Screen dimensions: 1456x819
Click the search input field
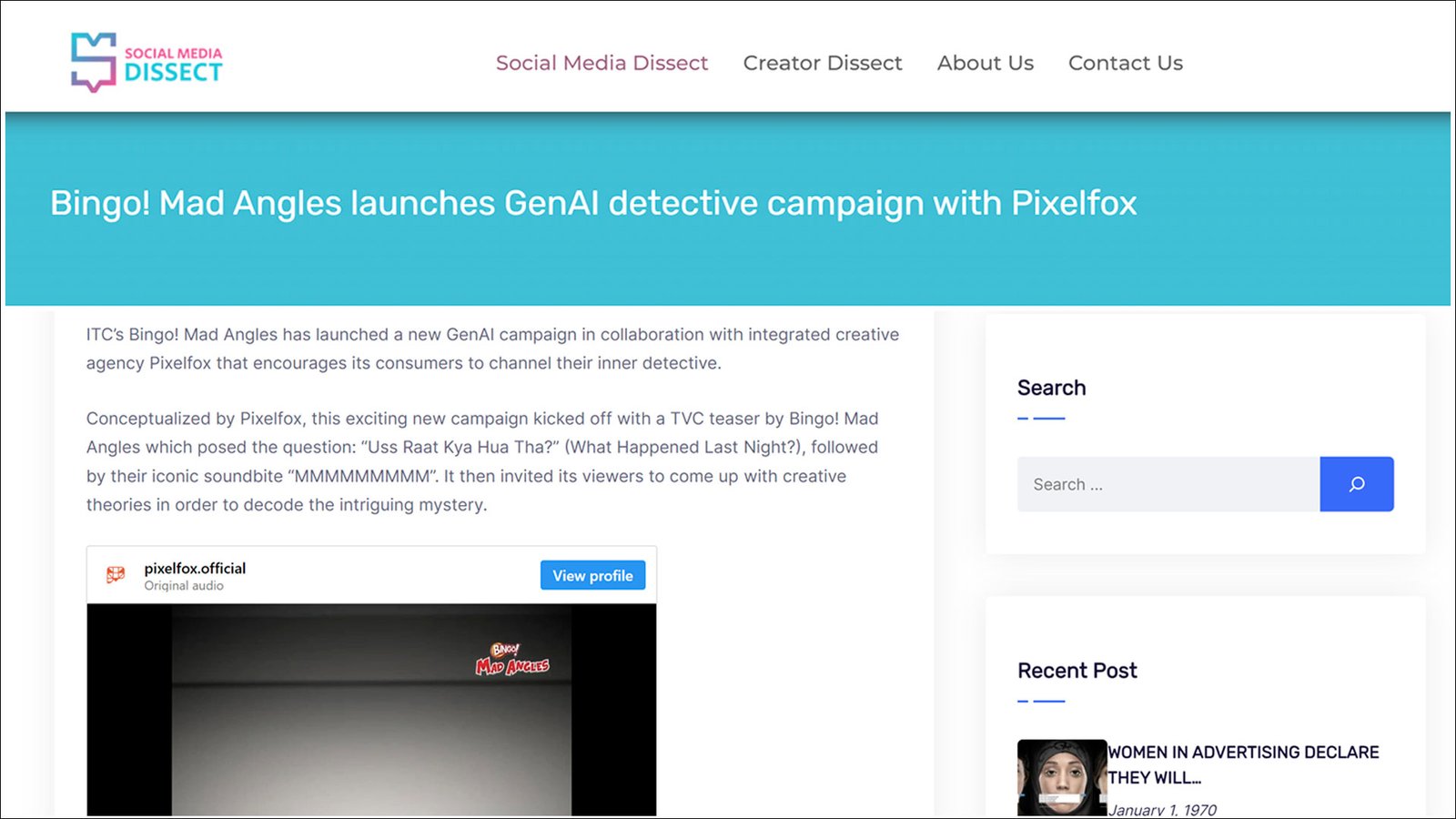1168,484
